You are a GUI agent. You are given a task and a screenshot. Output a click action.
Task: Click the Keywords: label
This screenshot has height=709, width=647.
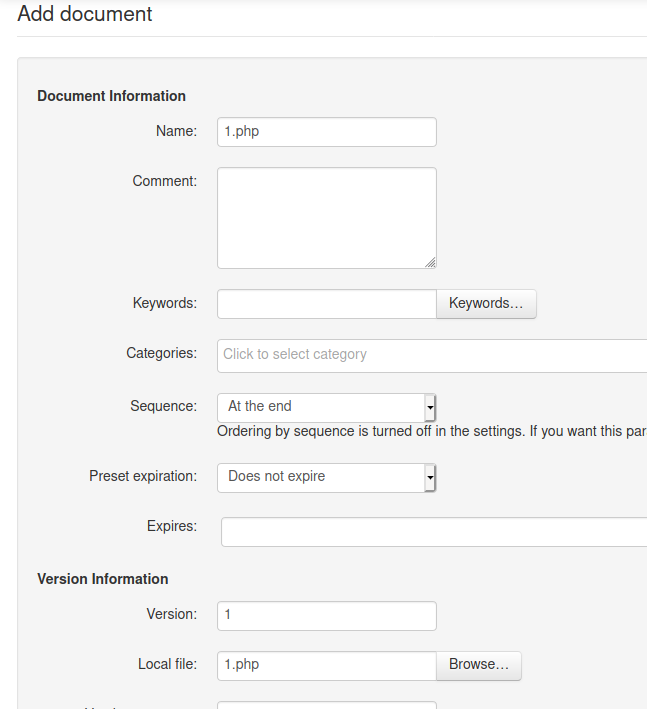tap(165, 303)
